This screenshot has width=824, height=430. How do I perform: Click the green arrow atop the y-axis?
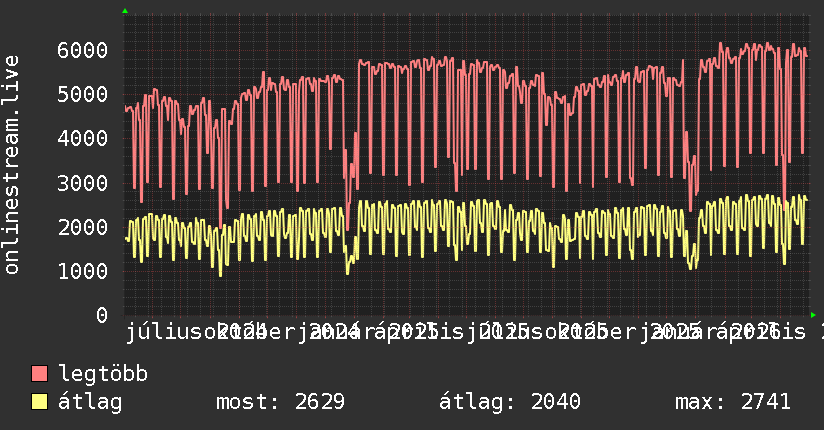tap(125, 11)
